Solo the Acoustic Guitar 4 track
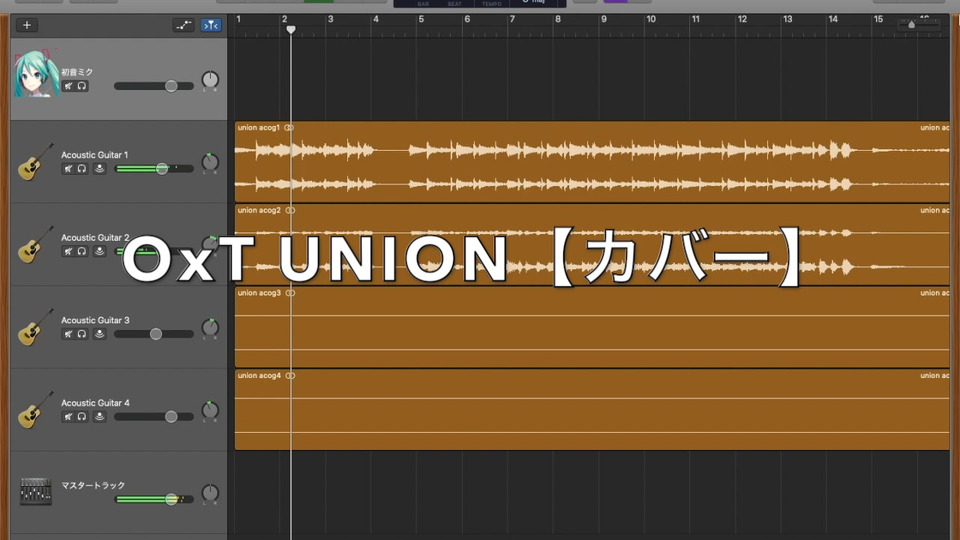Image resolution: width=960 pixels, height=540 pixels. coord(82,417)
